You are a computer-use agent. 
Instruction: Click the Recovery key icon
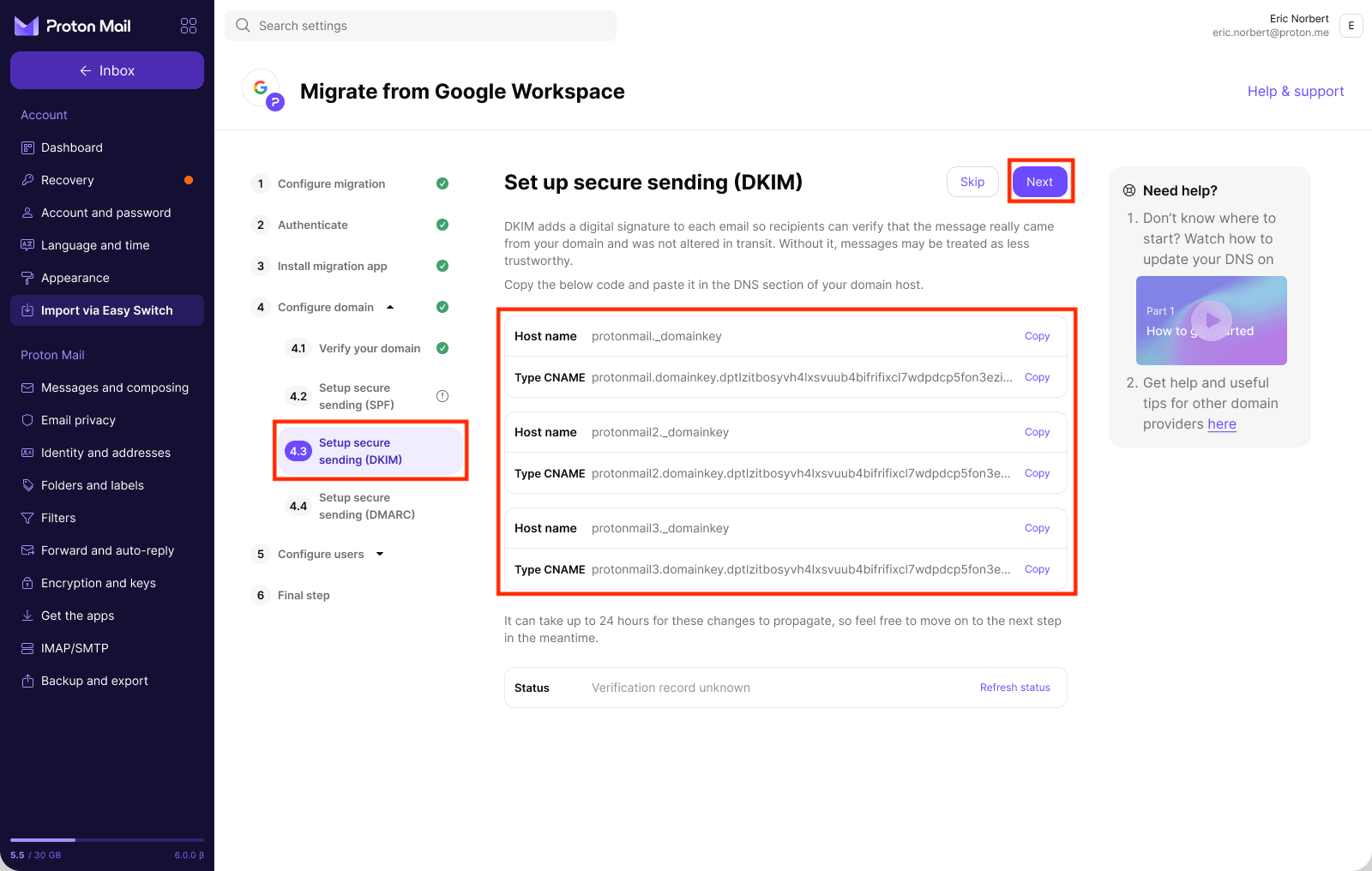(x=27, y=180)
